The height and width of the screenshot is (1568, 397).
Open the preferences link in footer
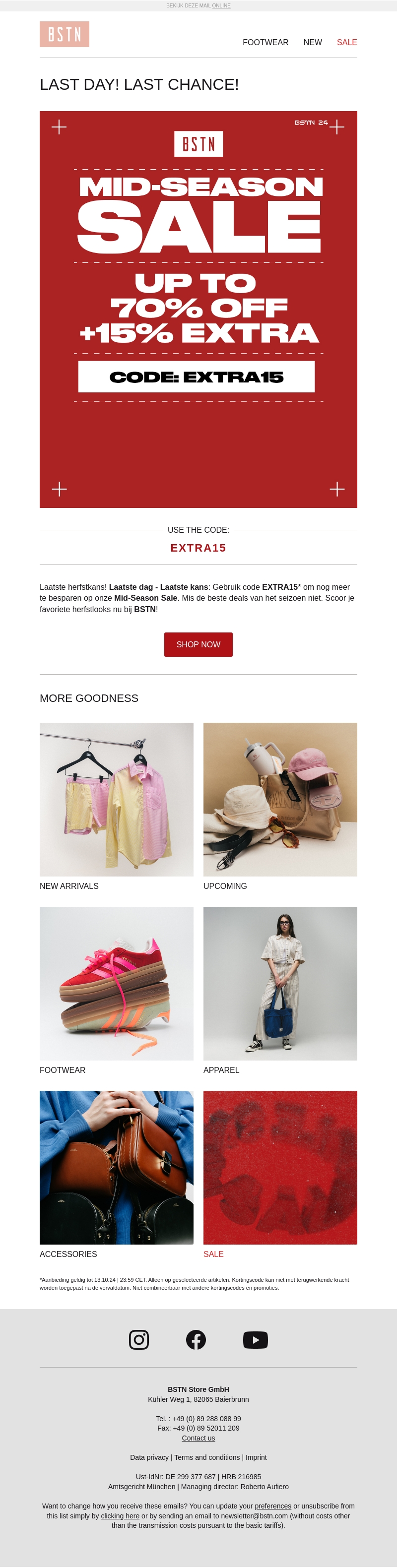273,1506
